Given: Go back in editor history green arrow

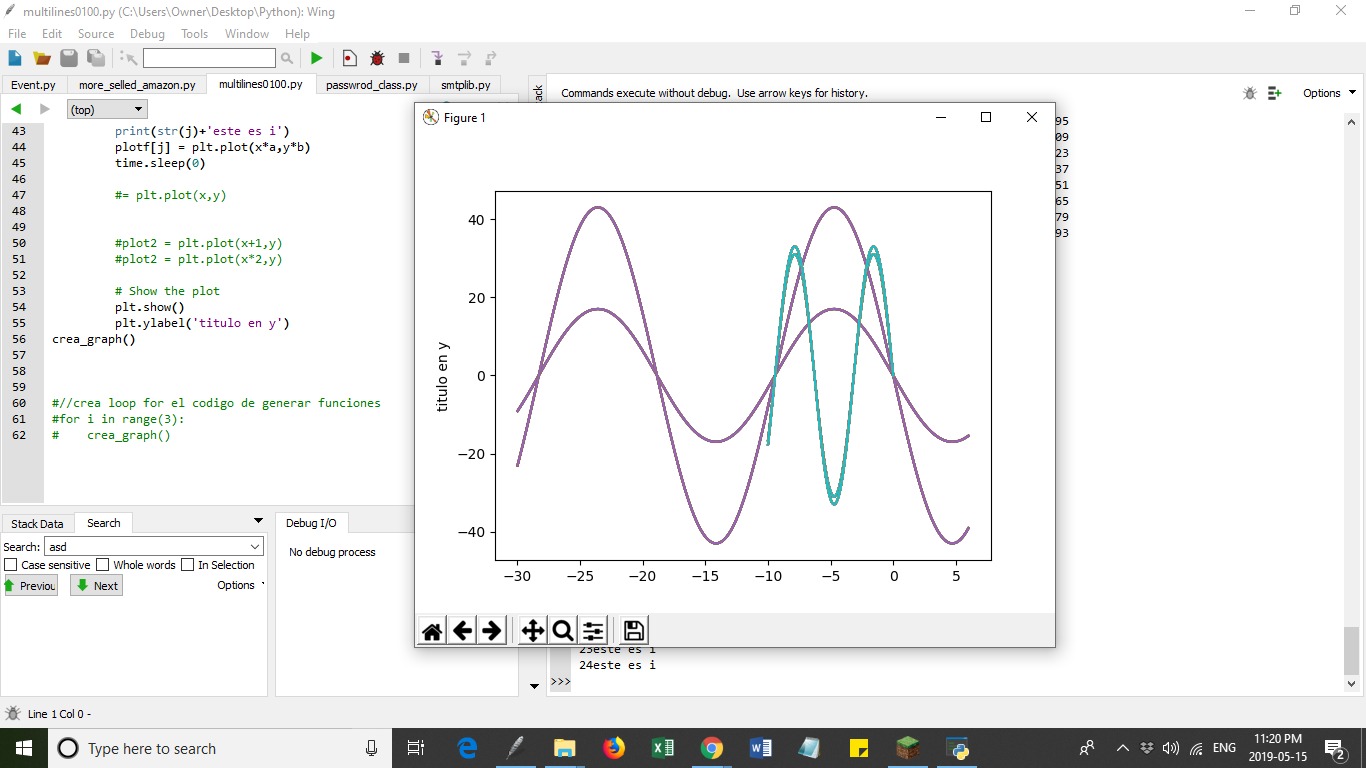Looking at the screenshot, I should tap(16, 109).
